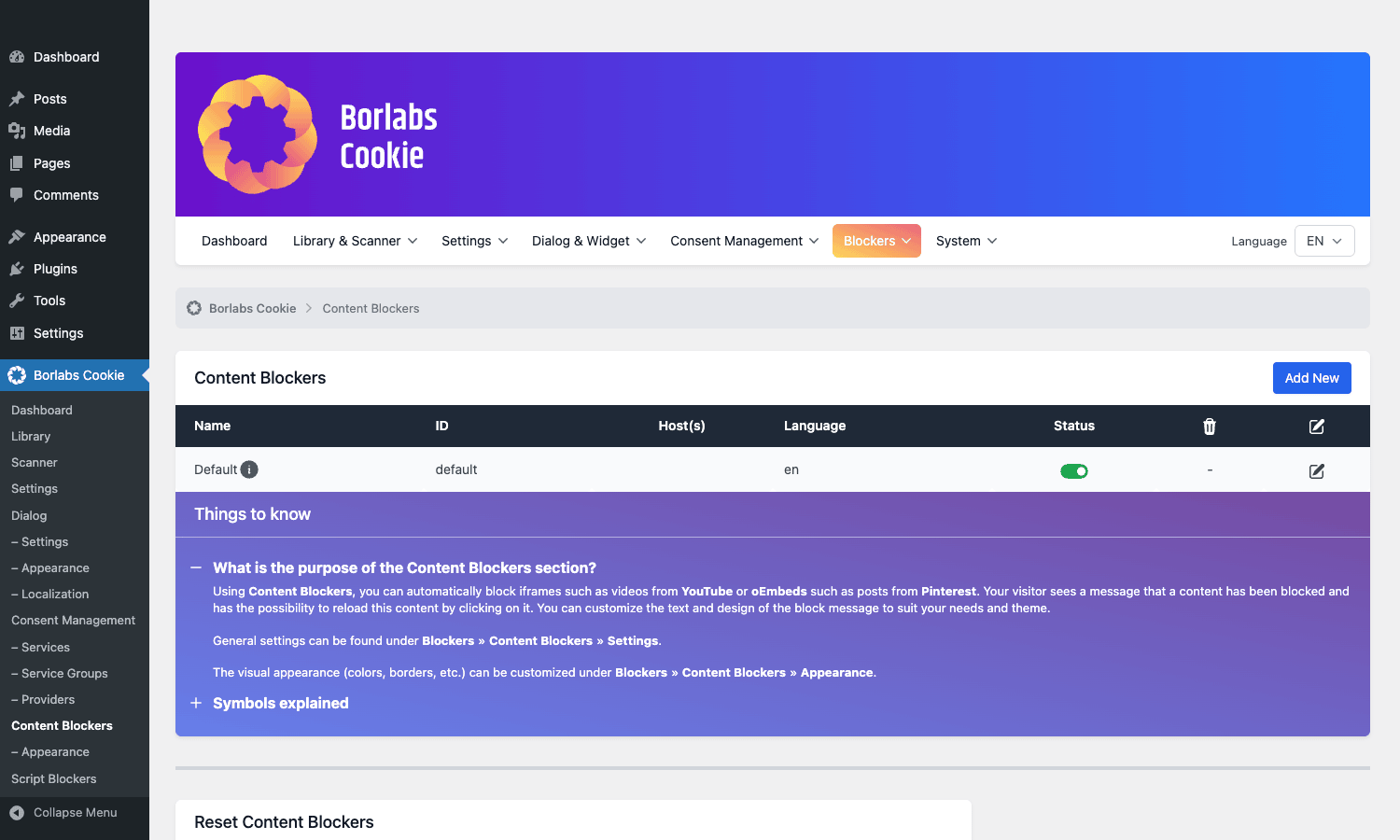Click the Plugins plug icon in sidebar
This screenshot has width=1400, height=840.
click(x=17, y=269)
